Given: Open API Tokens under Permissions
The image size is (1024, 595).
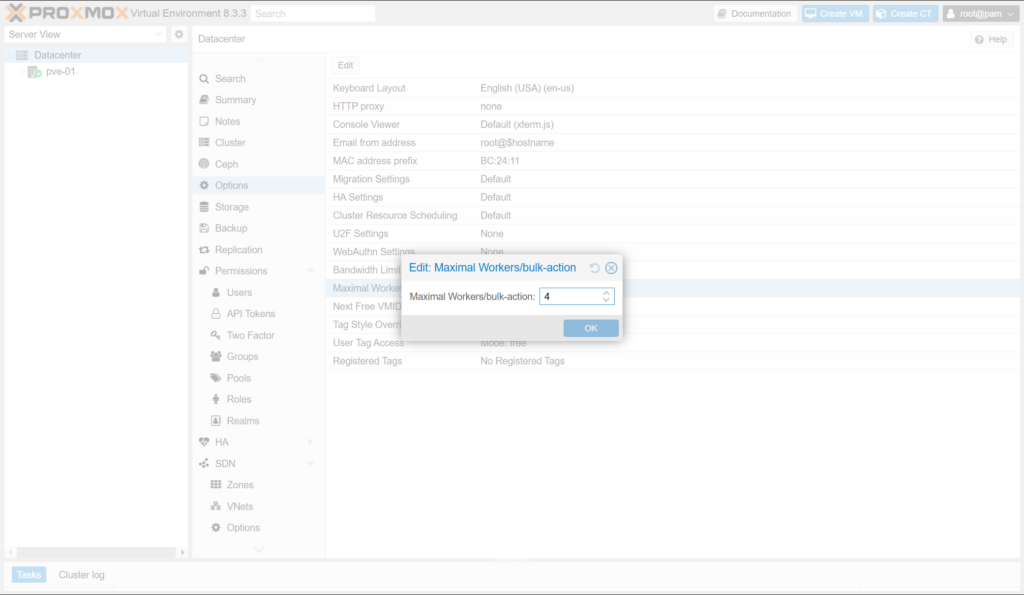Looking at the screenshot, I should [250, 314].
